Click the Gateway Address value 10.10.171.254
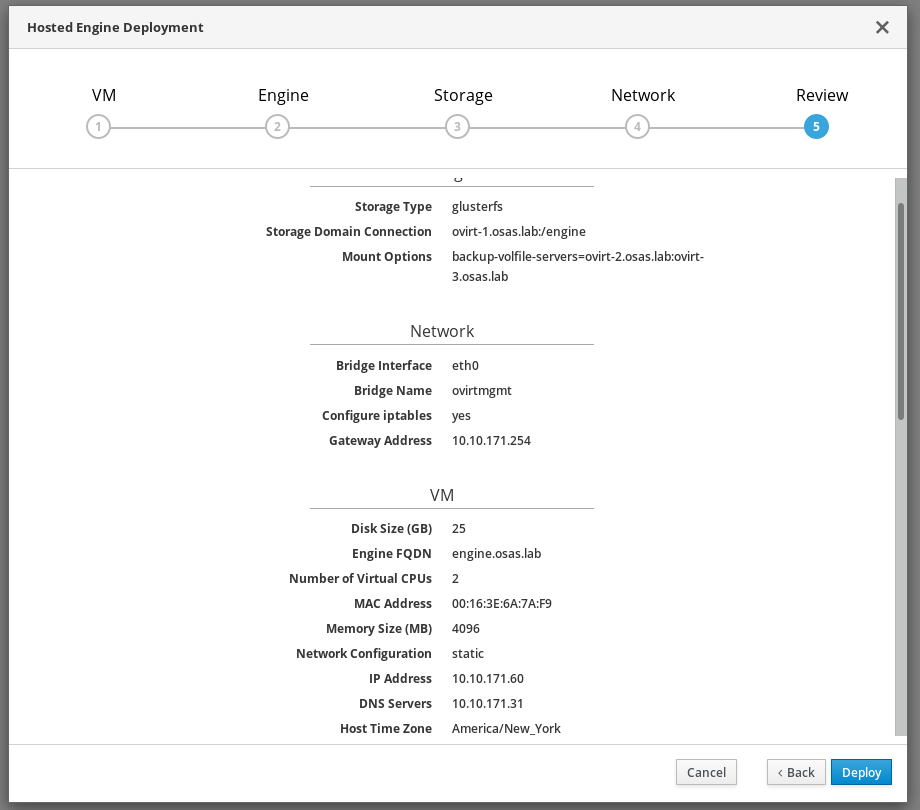Image resolution: width=920 pixels, height=810 pixels. tap(491, 441)
